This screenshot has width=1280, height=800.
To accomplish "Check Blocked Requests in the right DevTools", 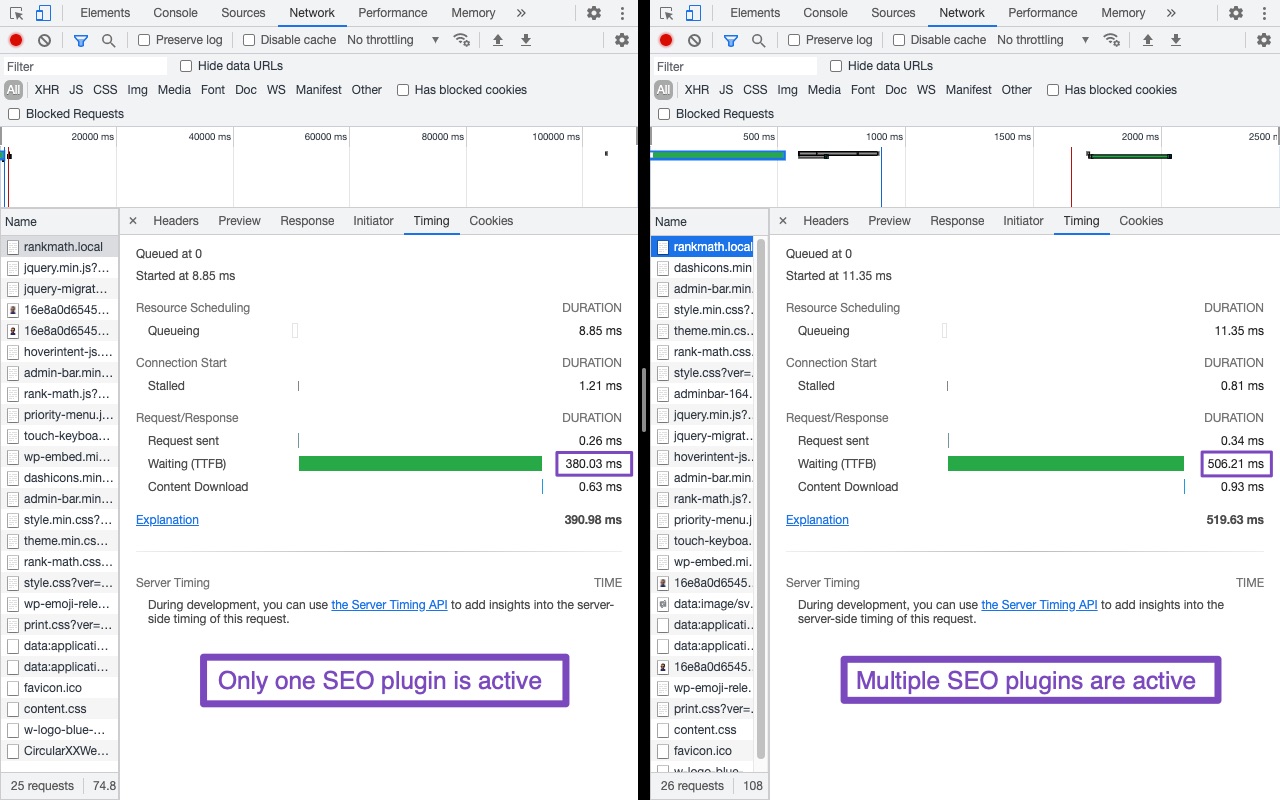I will 664,114.
